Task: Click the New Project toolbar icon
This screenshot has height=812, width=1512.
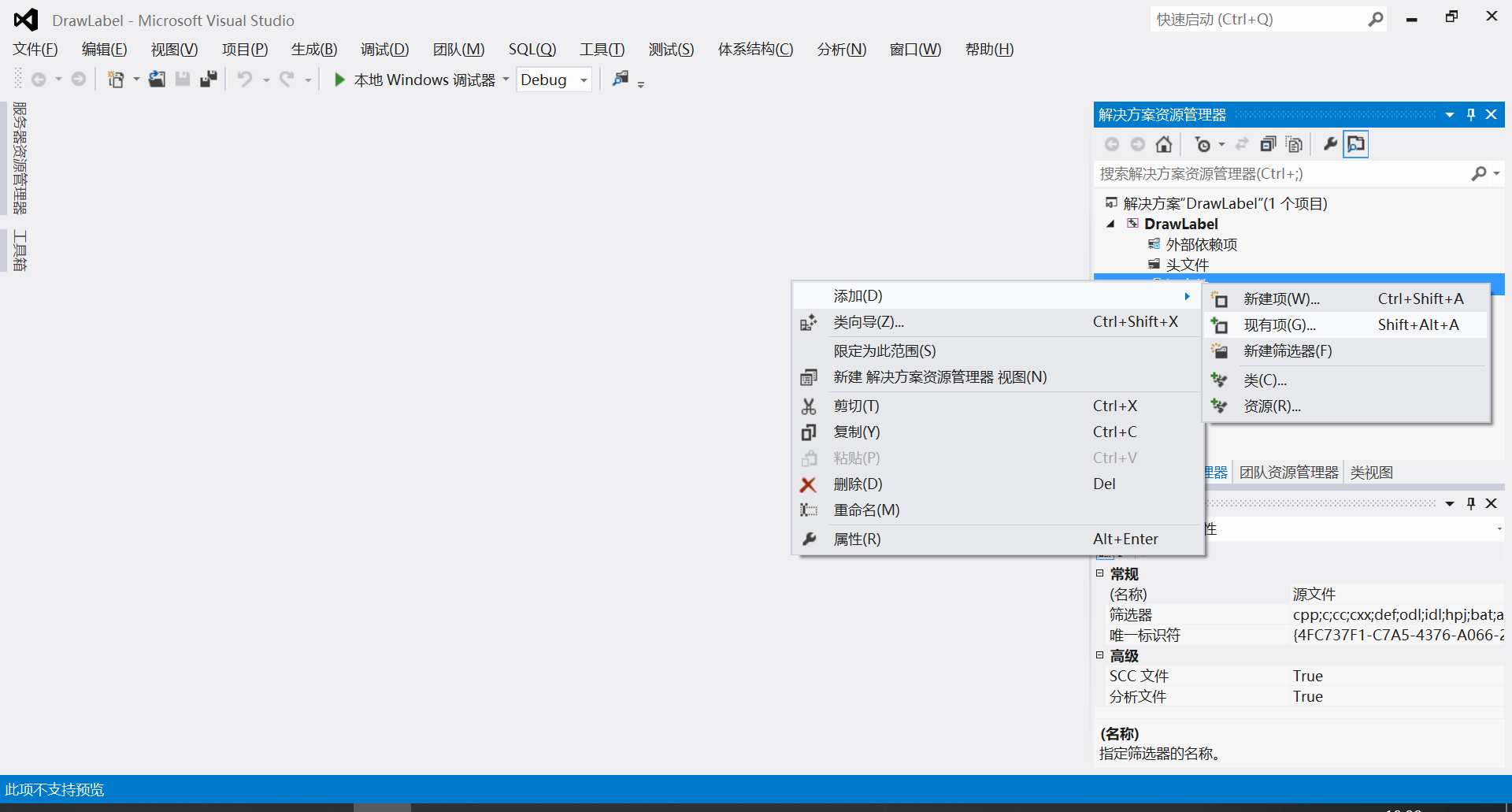Action: point(116,80)
